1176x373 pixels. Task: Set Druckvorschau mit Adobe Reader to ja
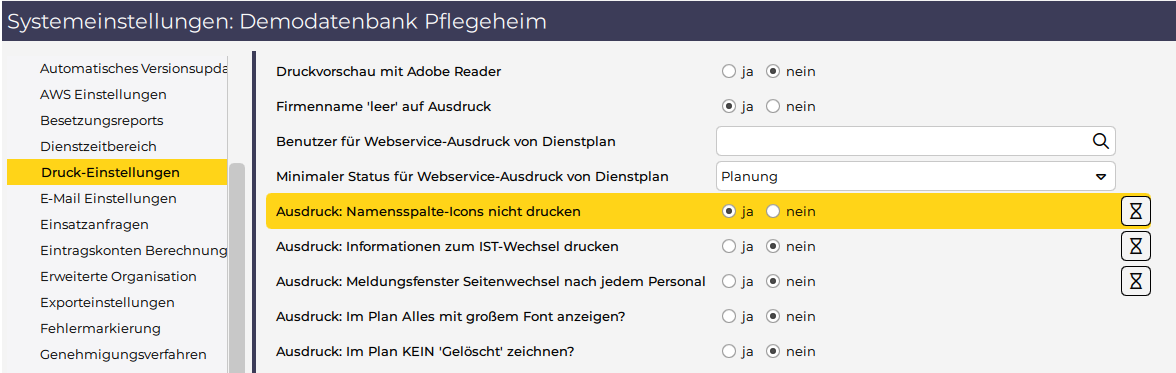728,72
